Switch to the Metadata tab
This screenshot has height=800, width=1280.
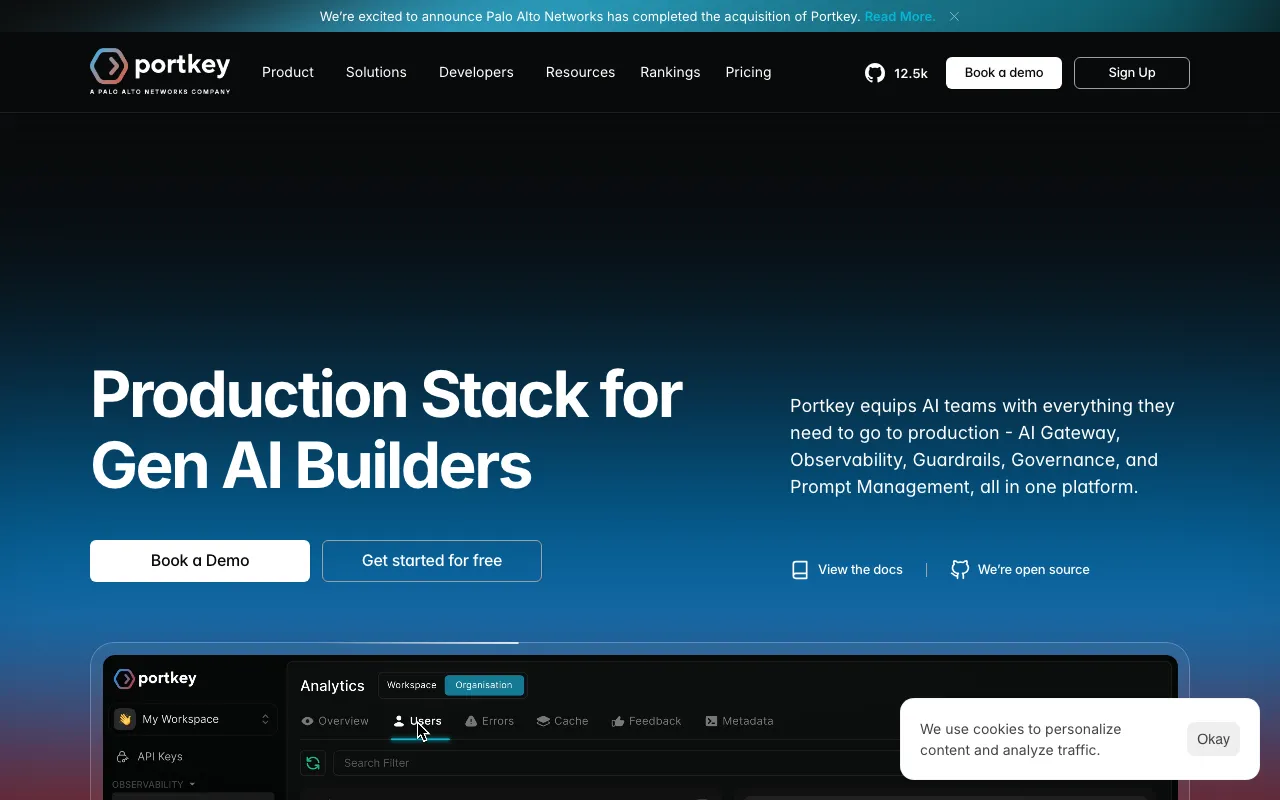[739, 721]
